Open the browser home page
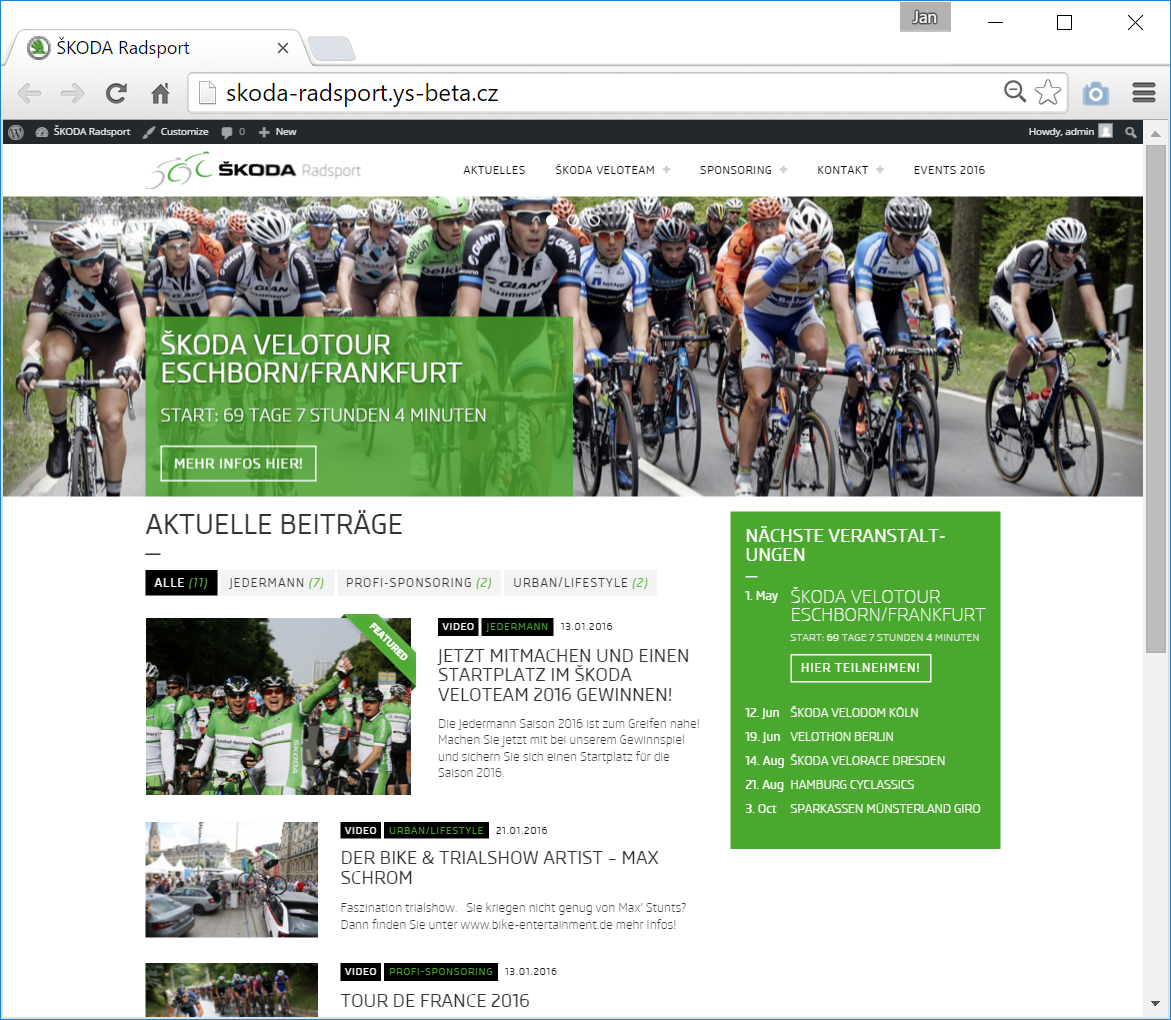Image resolution: width=1171 pixels, height=1020 pixels. (x=160, y=93)
